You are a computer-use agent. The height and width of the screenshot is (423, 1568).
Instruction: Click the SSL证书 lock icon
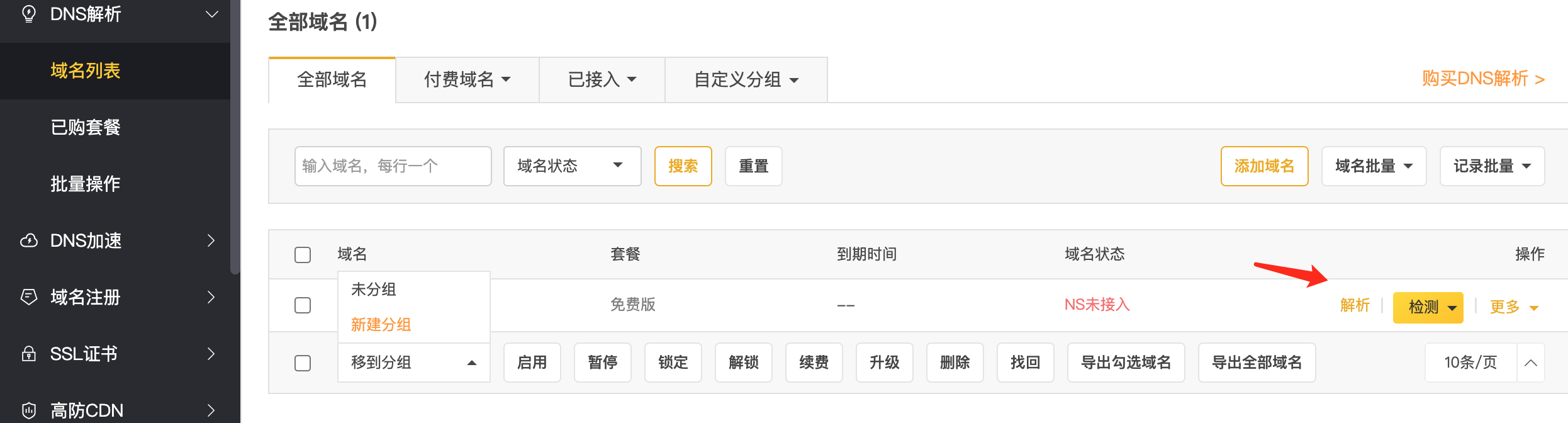(29, 354)
